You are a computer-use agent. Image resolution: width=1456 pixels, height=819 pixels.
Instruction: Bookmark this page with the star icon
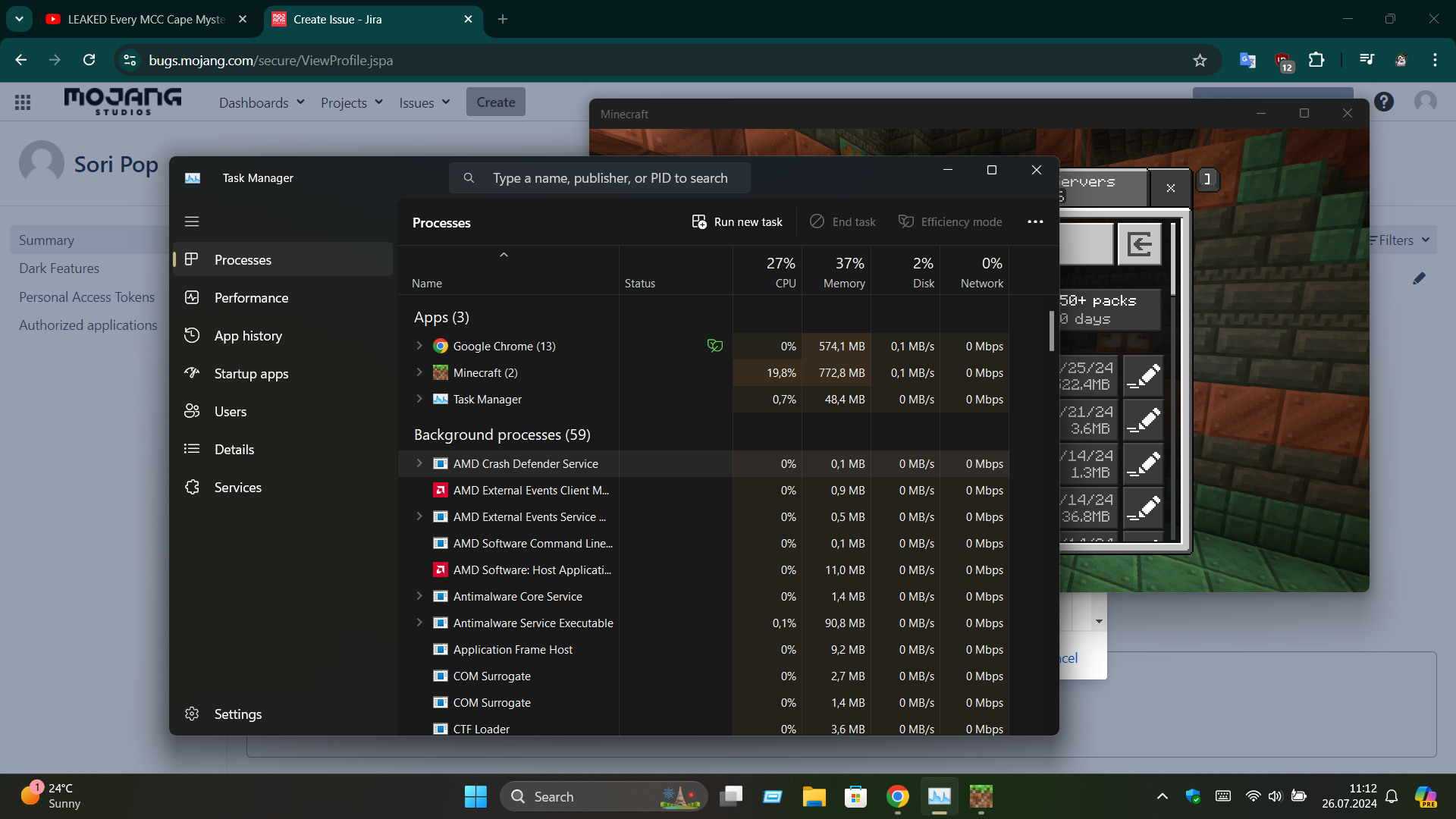click(1200, 61)
